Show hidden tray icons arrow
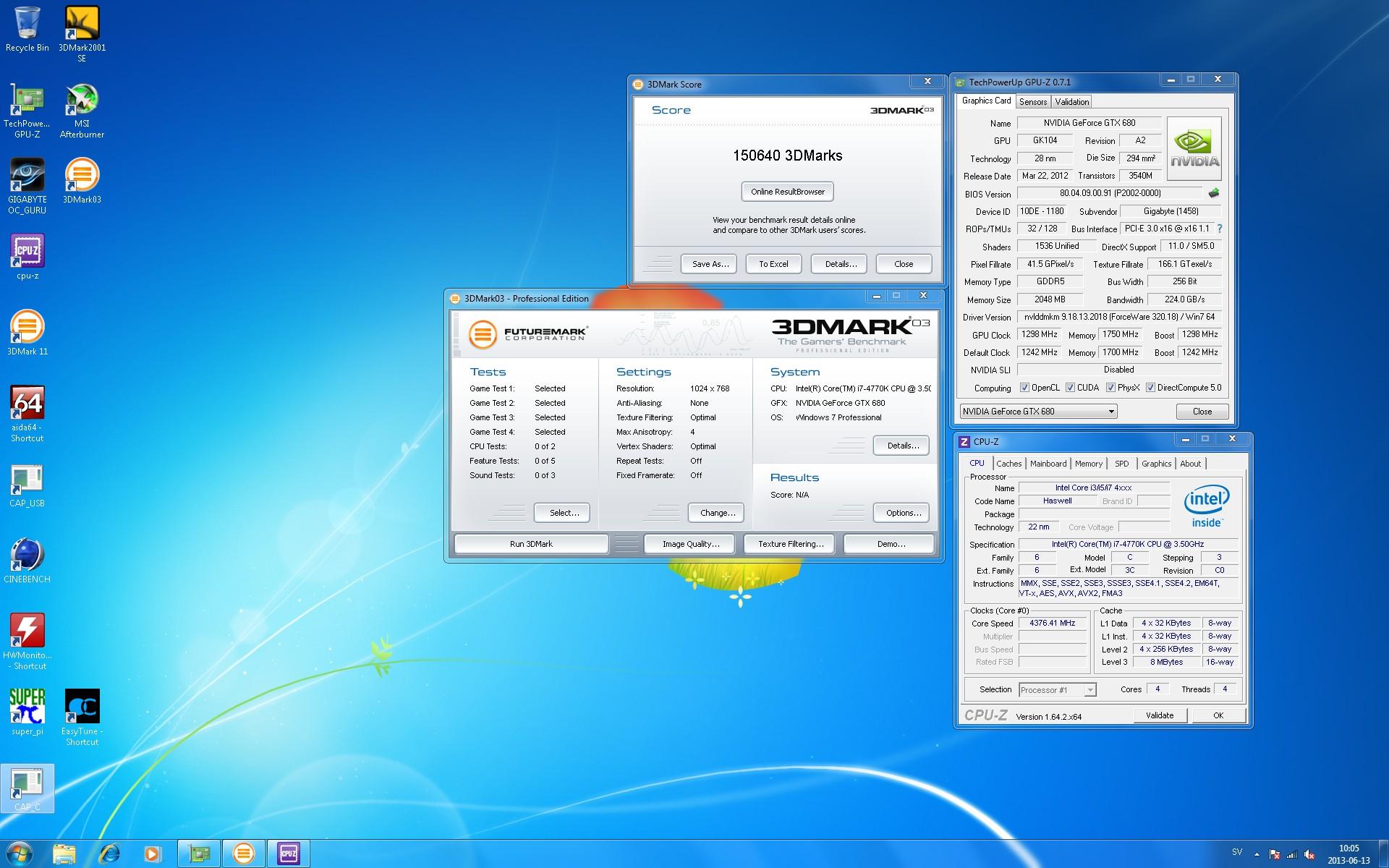 (x=1256, y=855)
